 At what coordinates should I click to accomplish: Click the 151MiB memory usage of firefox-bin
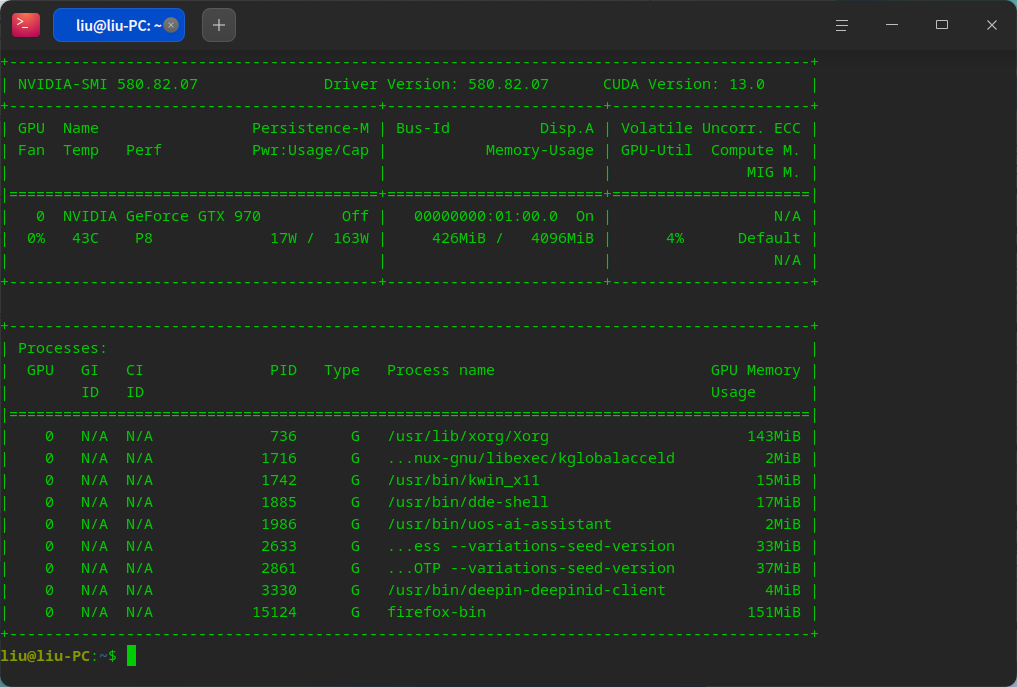(774, 612)
